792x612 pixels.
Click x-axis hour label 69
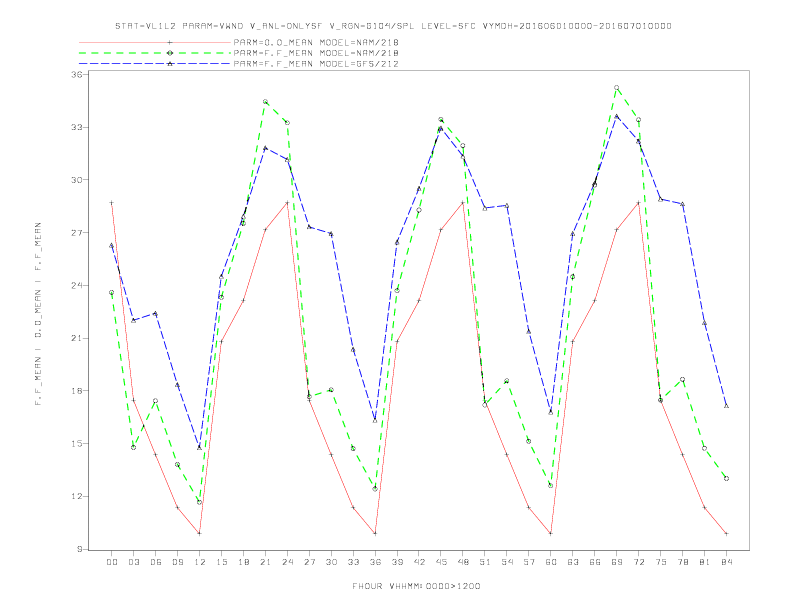[x=617, y=562]
